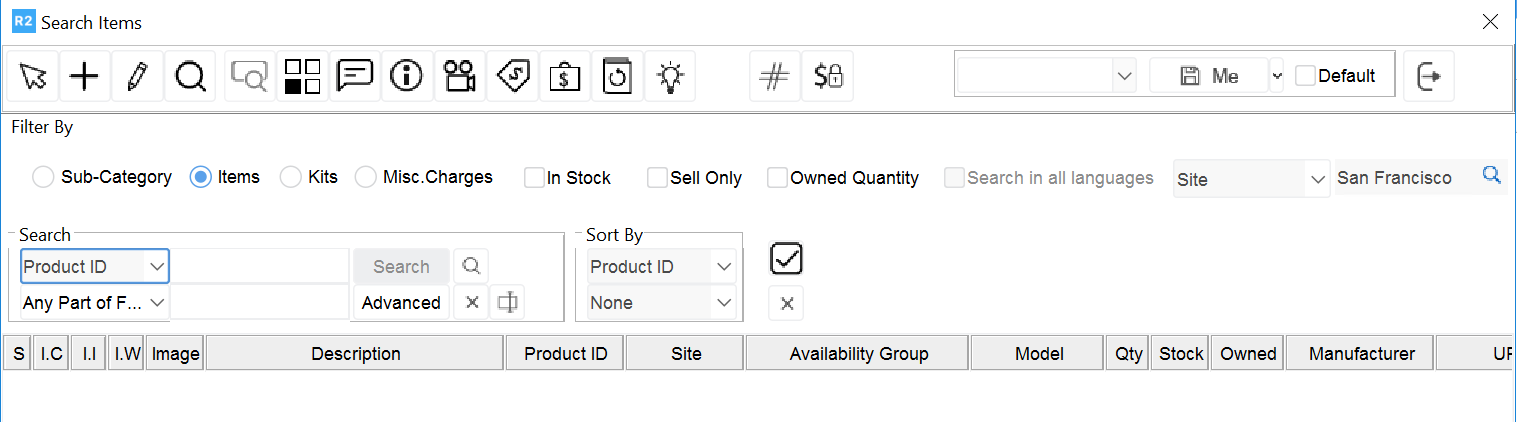
Task: Expand the Sort By Product ID dropdown
Action: click(x=661, y=267)
